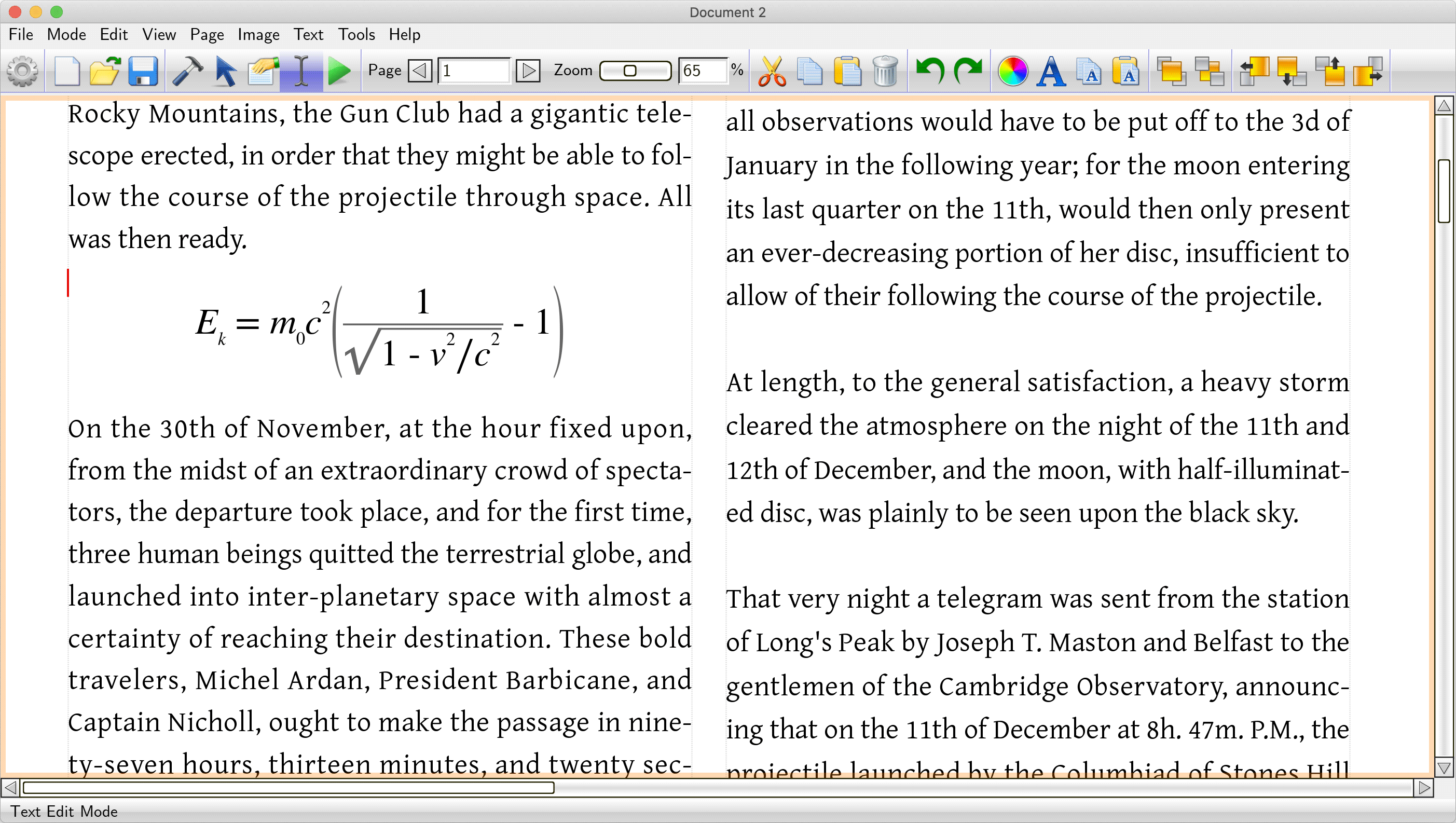Go to next page arrow
The height and width of the screenshot is (823, 1456).
pos(528,71)
